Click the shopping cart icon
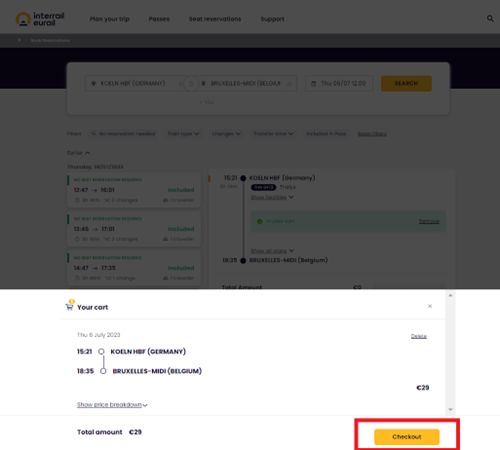Image resolution: width=500 pixels, height=450 pixels. click(x=69, y=306)
